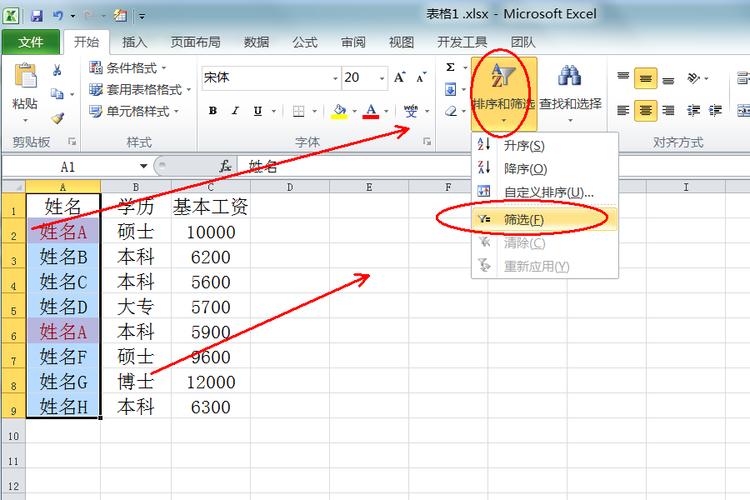The width and height of the screenshot is (750, 500).
Task: Choose Filter (筛选) from the menu
Action: coord(544,220)
